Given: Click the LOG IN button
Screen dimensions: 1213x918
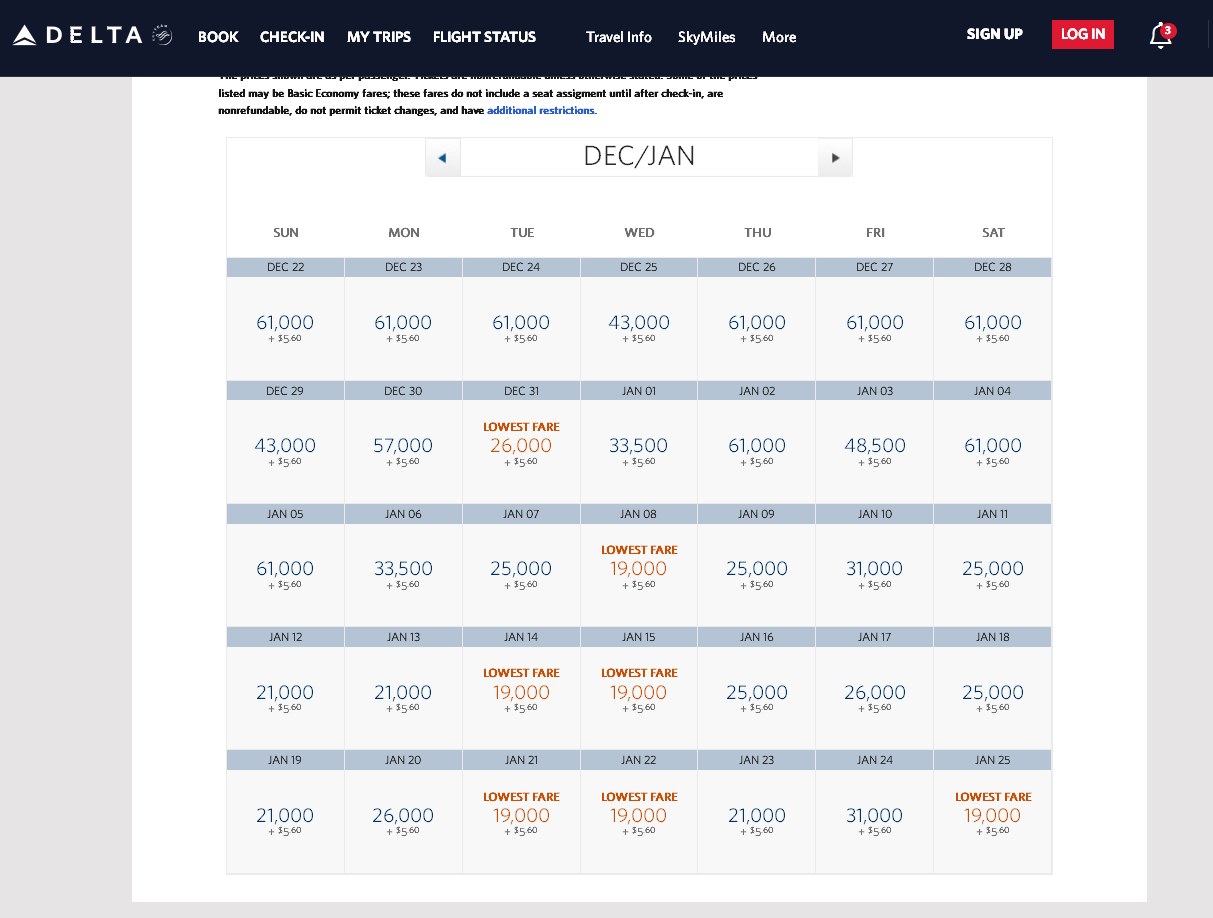Looking at the screenshot, I should pyautogui.click(x=1083, y=34).
